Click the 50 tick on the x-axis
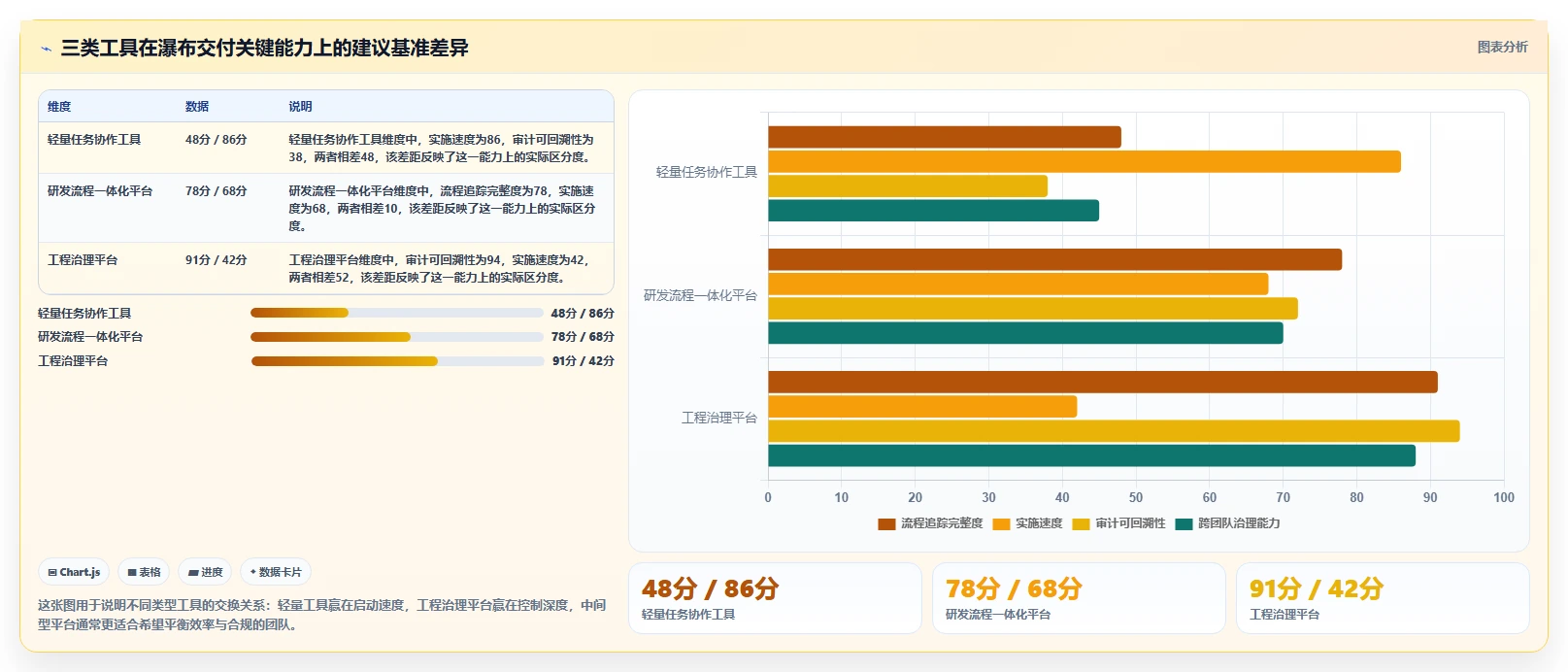This screenshot has height=672, width=1568. pyautogui.click(x=1136, y=497)
